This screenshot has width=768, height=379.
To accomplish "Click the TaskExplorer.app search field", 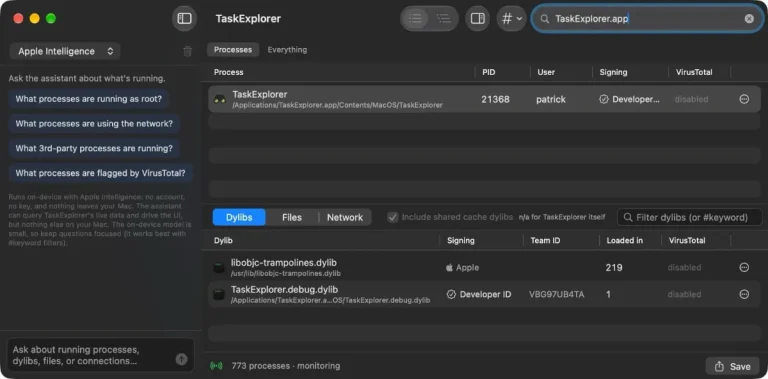I will 647,19.
